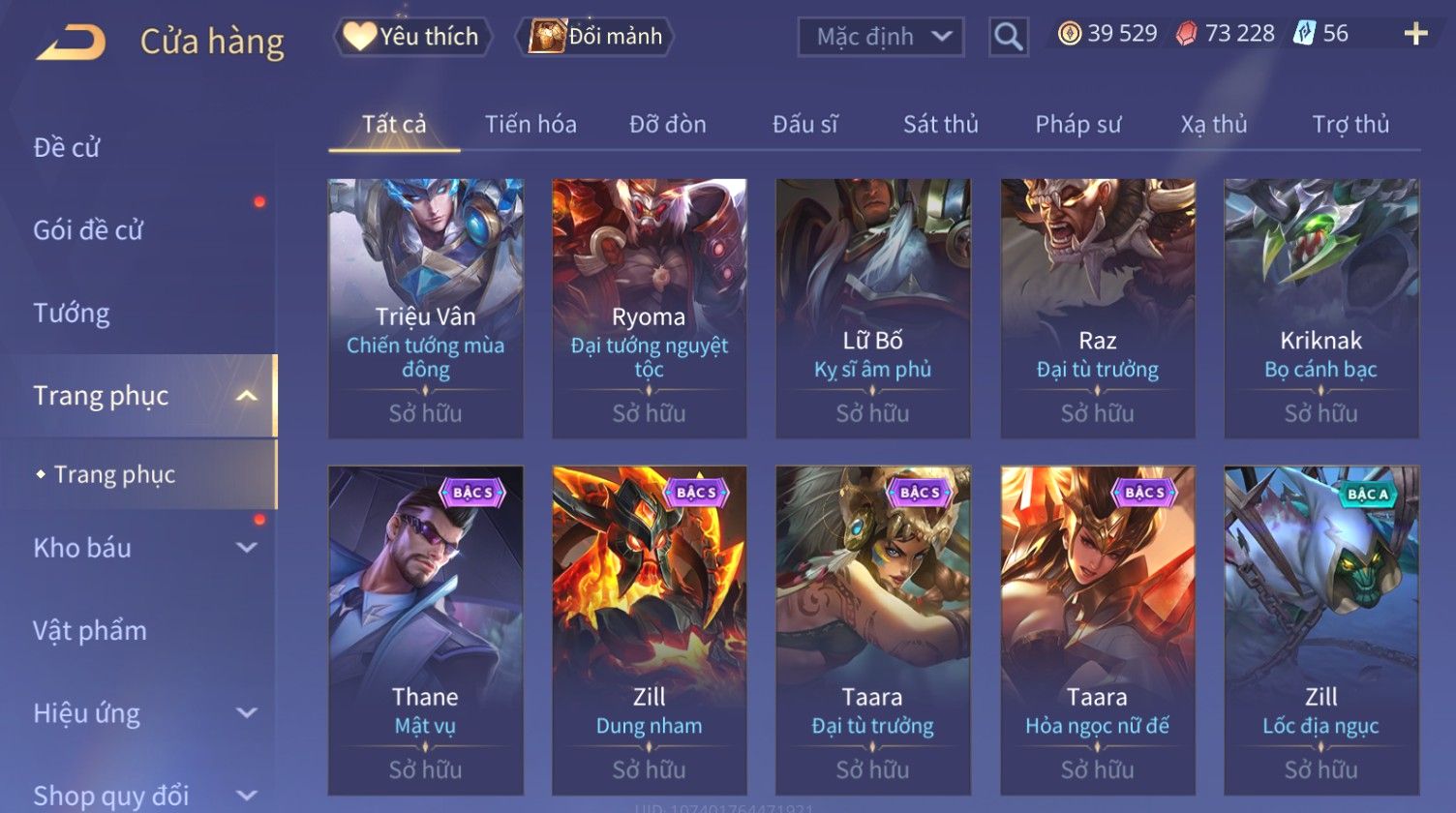Tap the blue voucher currency icon
This screenshot has width=1456, height=813.
(x=1304, y=34)
